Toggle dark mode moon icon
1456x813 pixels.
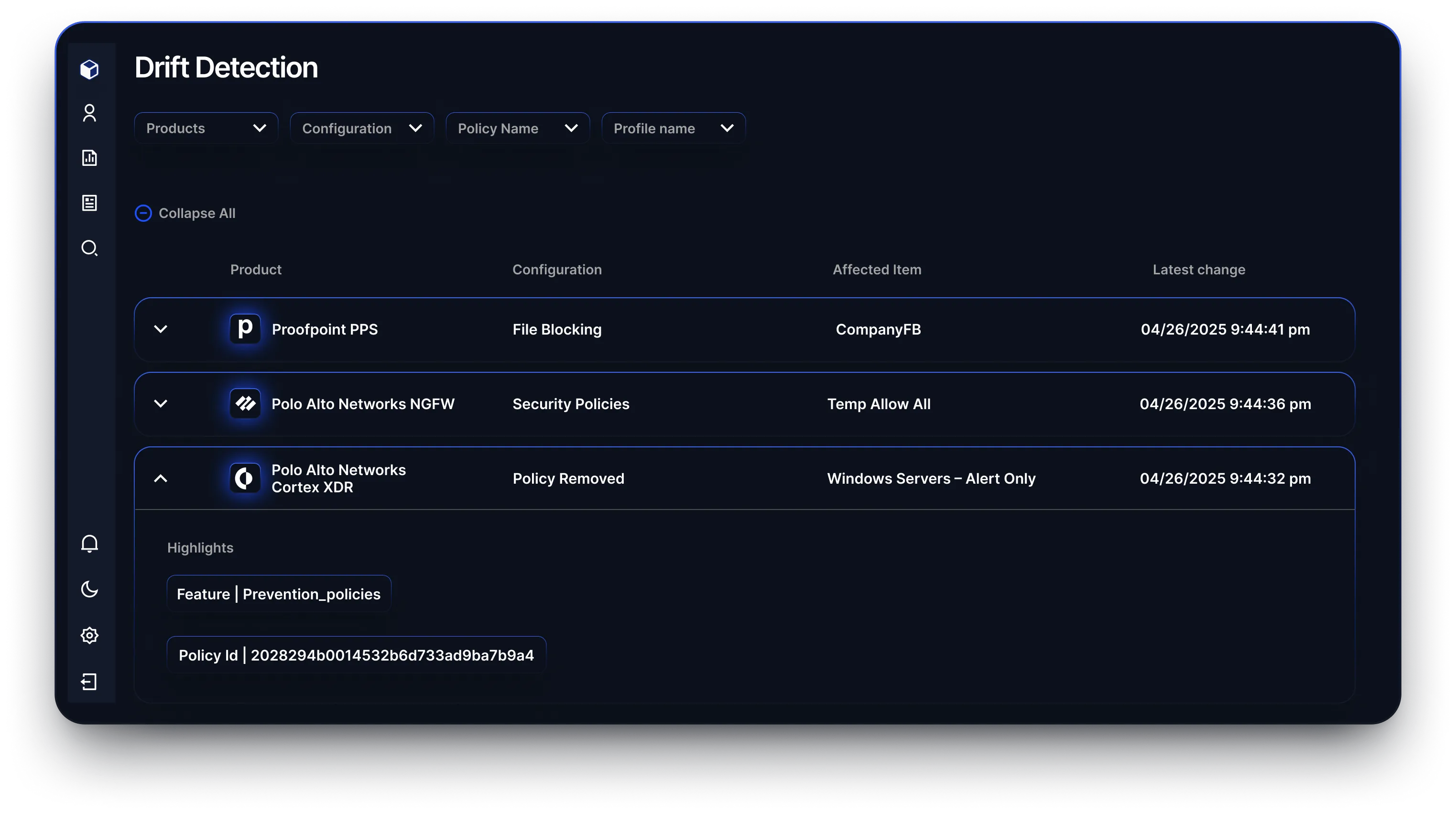coord(89,589)
